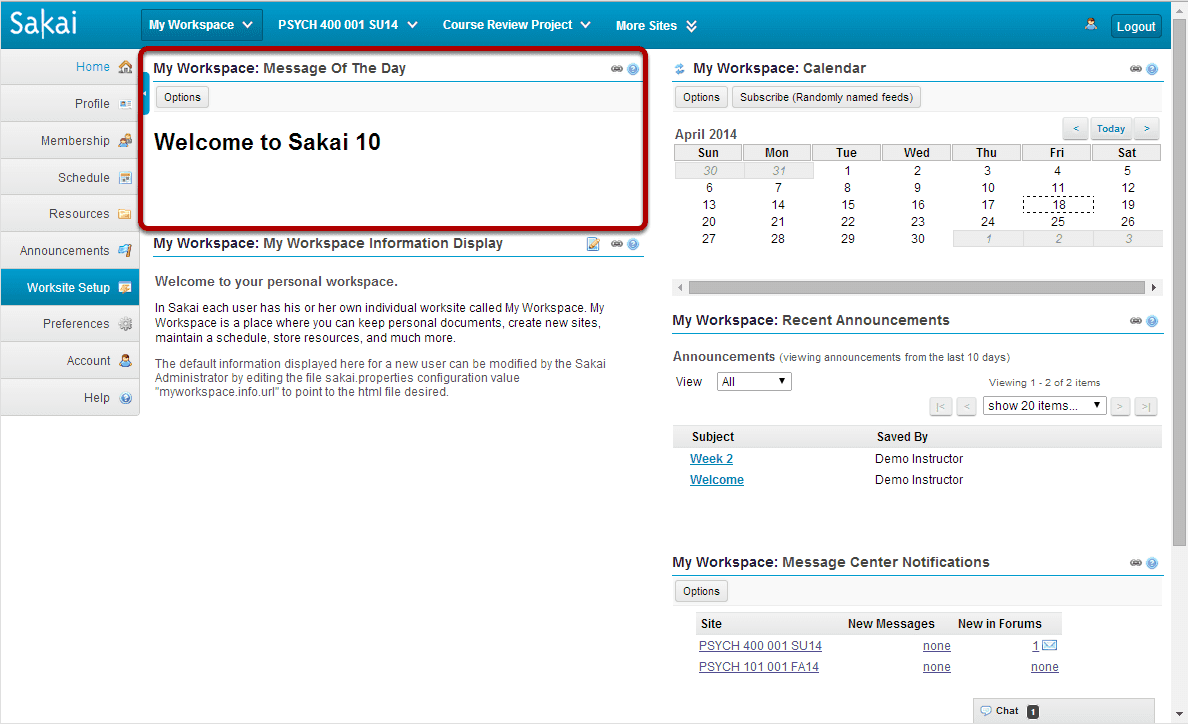Image resolution: width=1188 pixels, height=724 pixels.
Task: Click Options in Message Of The Day
Action: (183, 98)
